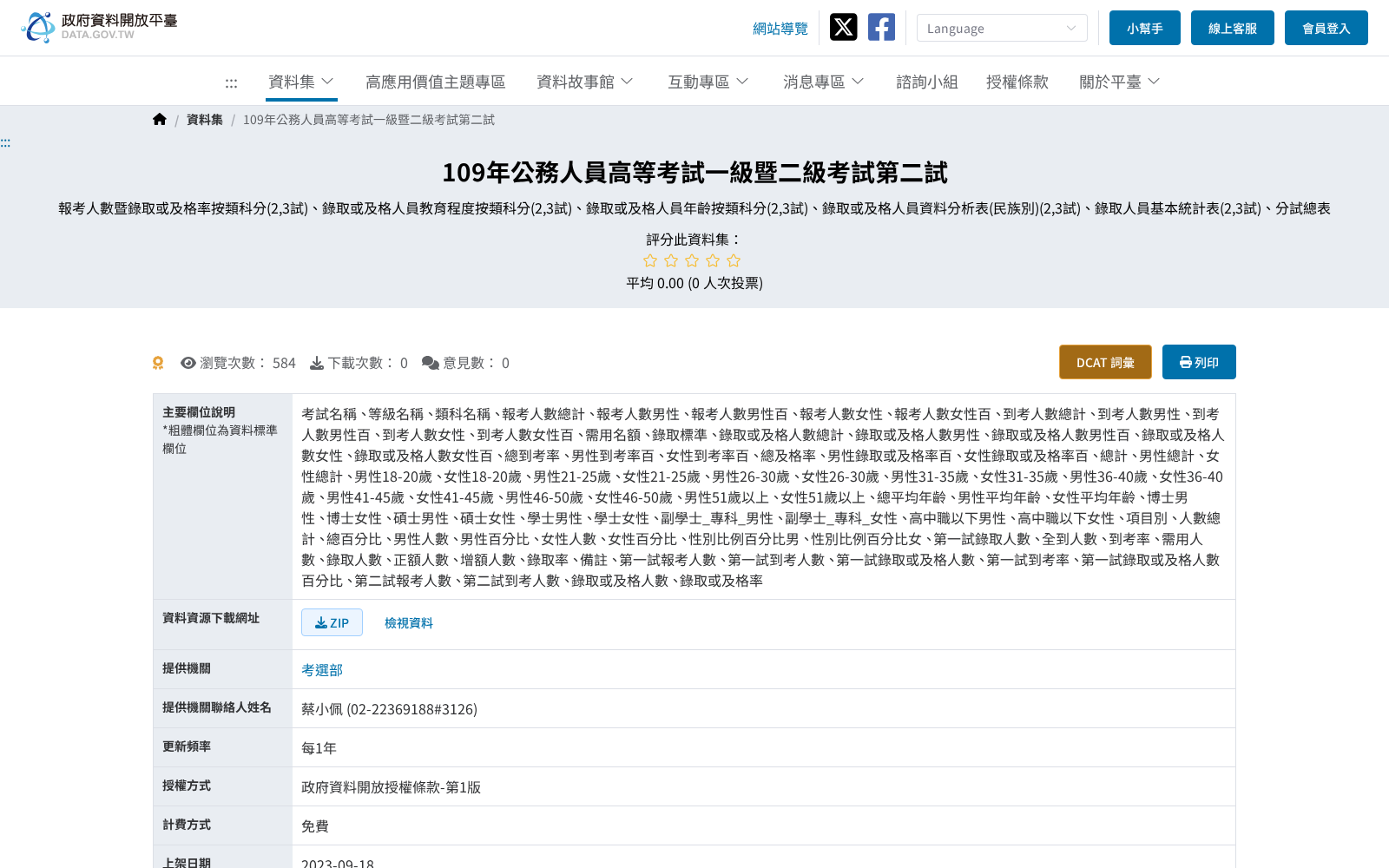Click the 平均 0.00 vote summary text
1389x868 pixels.
pos(694,283)
